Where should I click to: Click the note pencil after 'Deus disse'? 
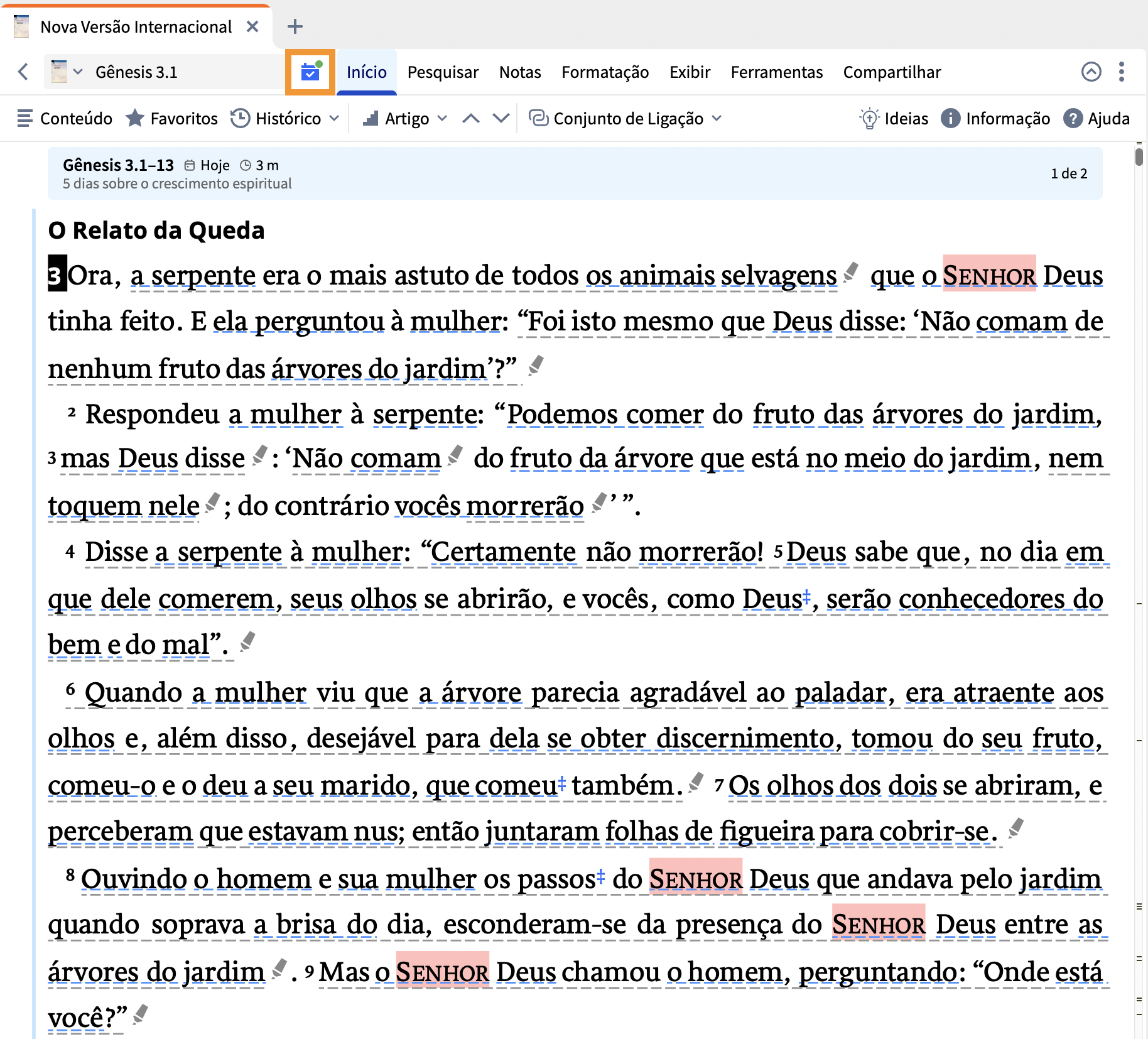[259, 455]
